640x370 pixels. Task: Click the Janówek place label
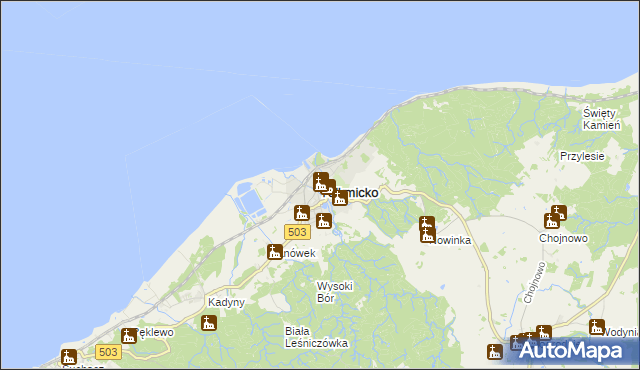[x=299, y=253]
